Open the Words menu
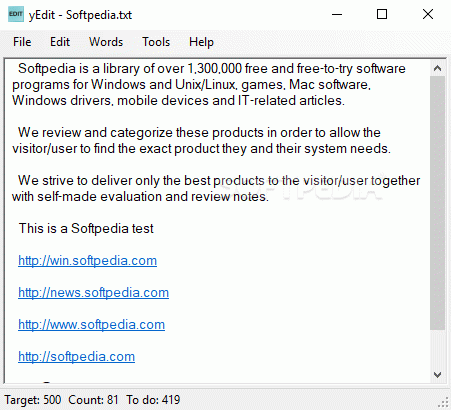The image size is (451, 410). 106,42
